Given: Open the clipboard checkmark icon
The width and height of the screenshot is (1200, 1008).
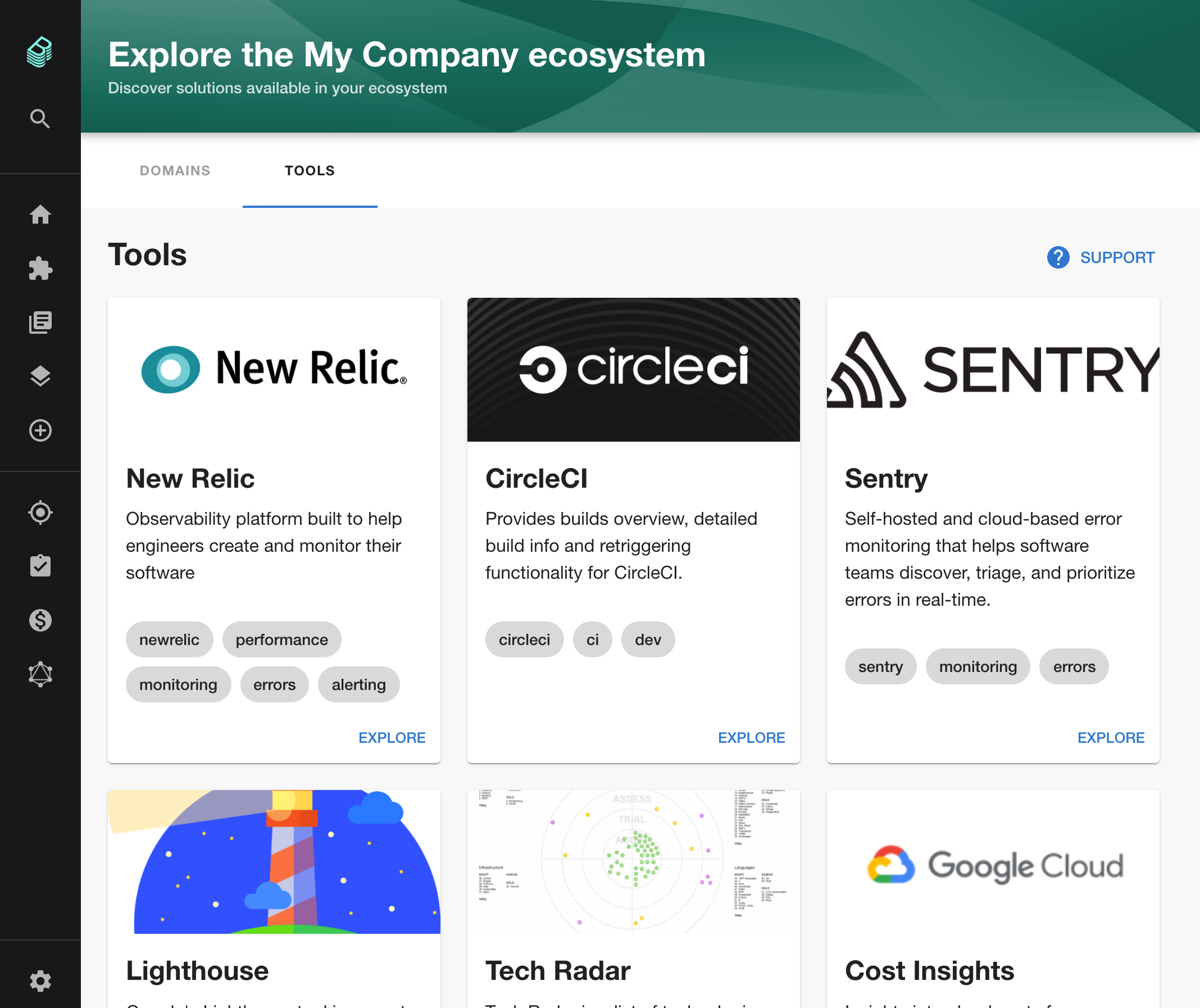Looking at the screenshot, I should click(40, 566).
